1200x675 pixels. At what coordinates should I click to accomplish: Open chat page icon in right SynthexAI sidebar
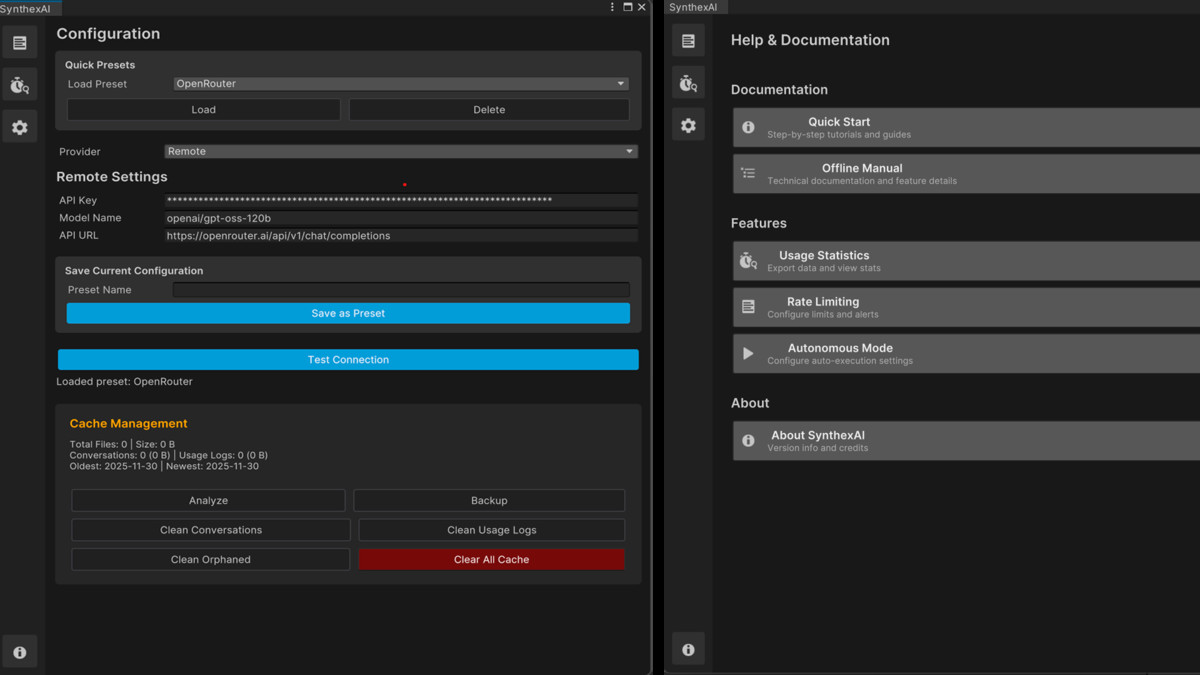tap(688, 41)
